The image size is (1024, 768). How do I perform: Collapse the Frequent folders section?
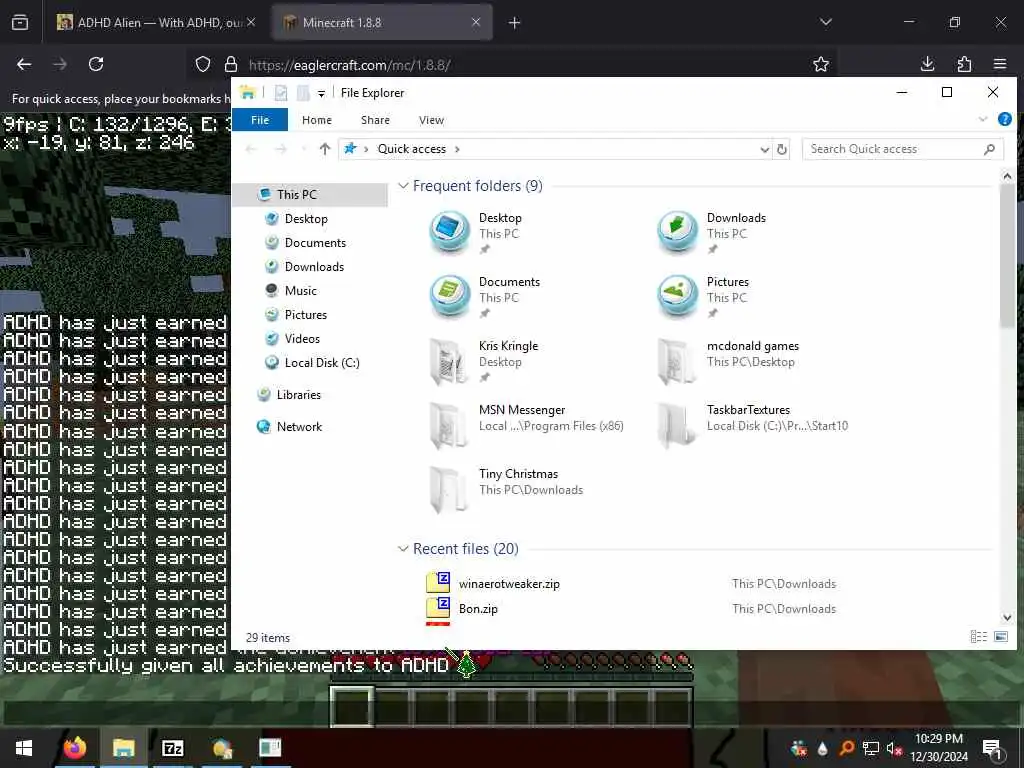(x=403, y=186)
